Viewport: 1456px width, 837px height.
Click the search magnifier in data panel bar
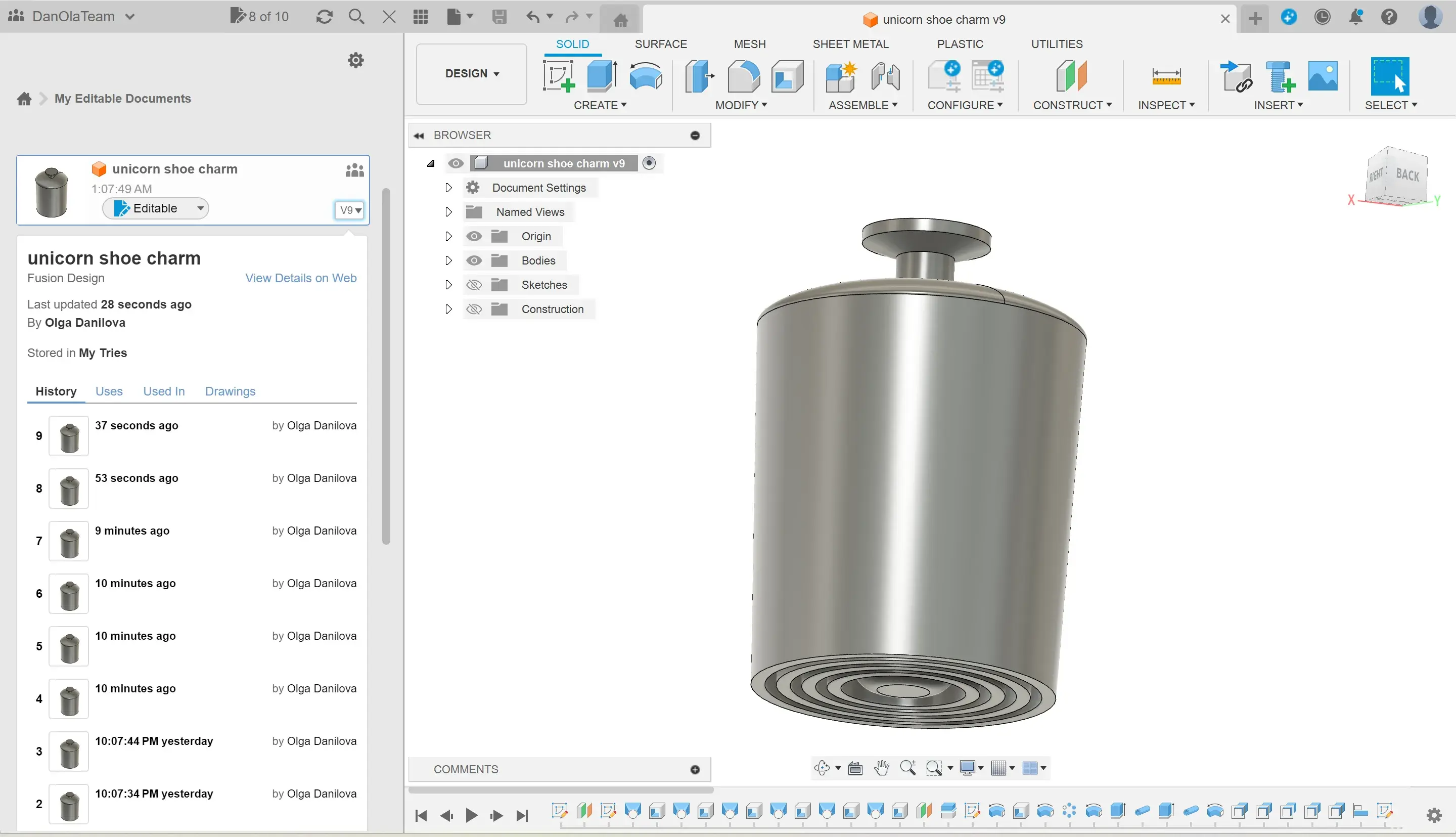(356, 17)
